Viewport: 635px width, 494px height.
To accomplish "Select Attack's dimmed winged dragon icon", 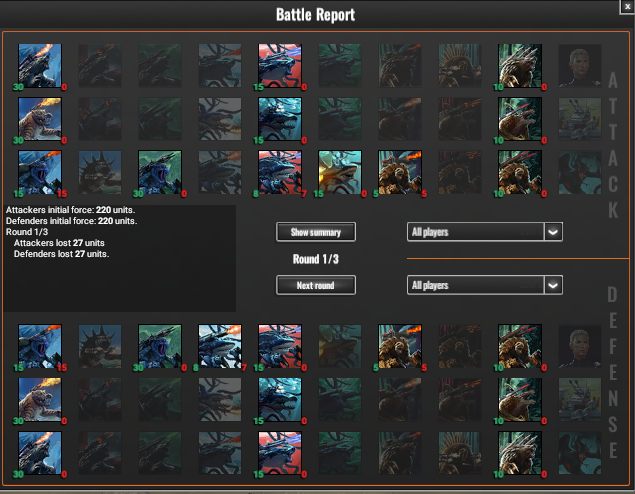I will 580,172.
